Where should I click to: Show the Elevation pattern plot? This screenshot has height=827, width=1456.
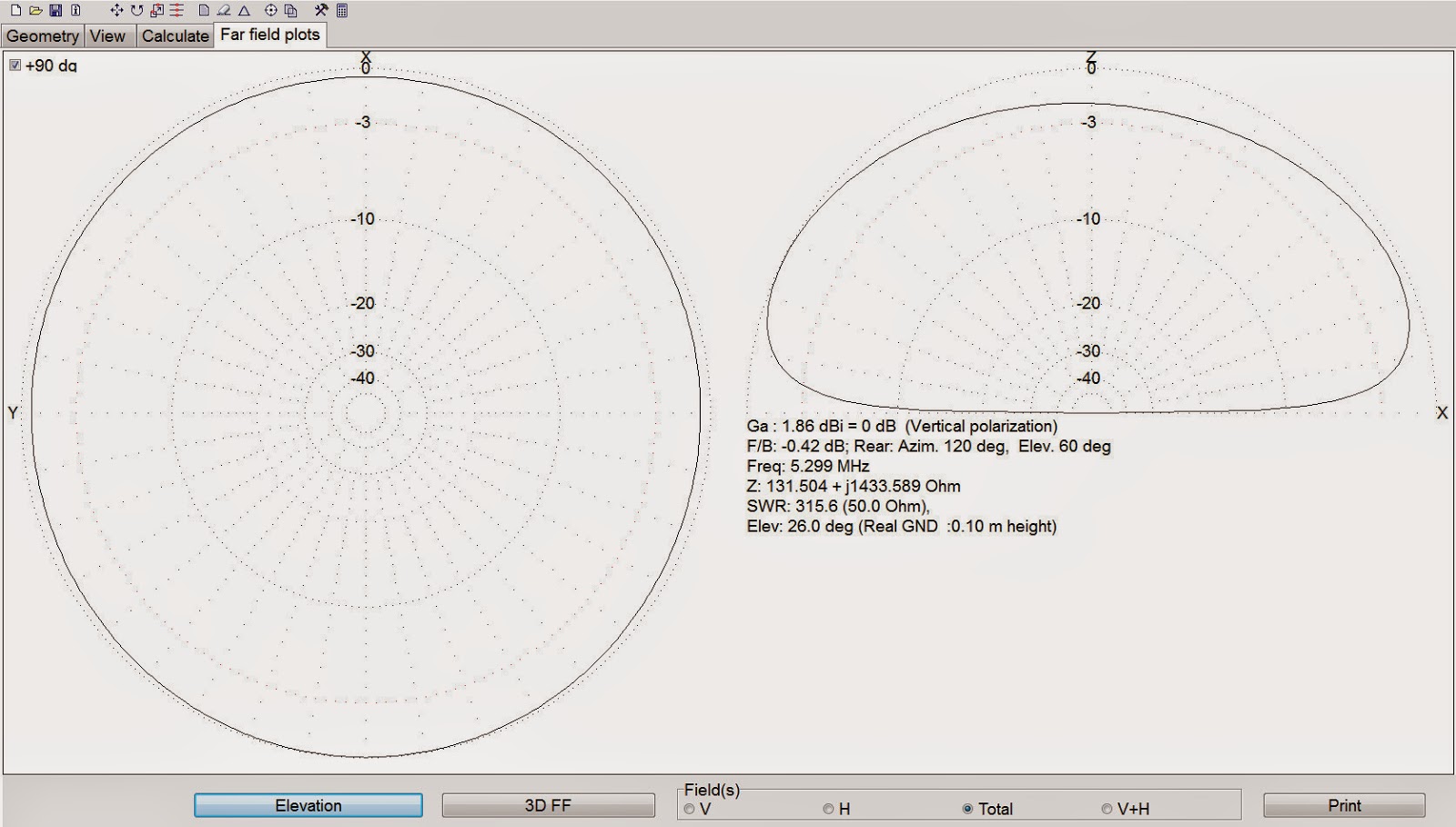308,805
